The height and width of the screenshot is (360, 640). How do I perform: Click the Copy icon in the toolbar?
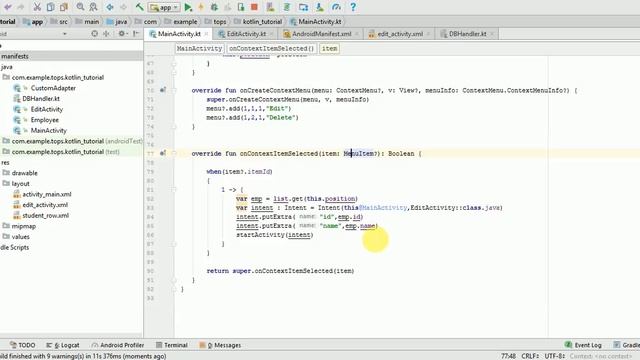pos(51,7)
